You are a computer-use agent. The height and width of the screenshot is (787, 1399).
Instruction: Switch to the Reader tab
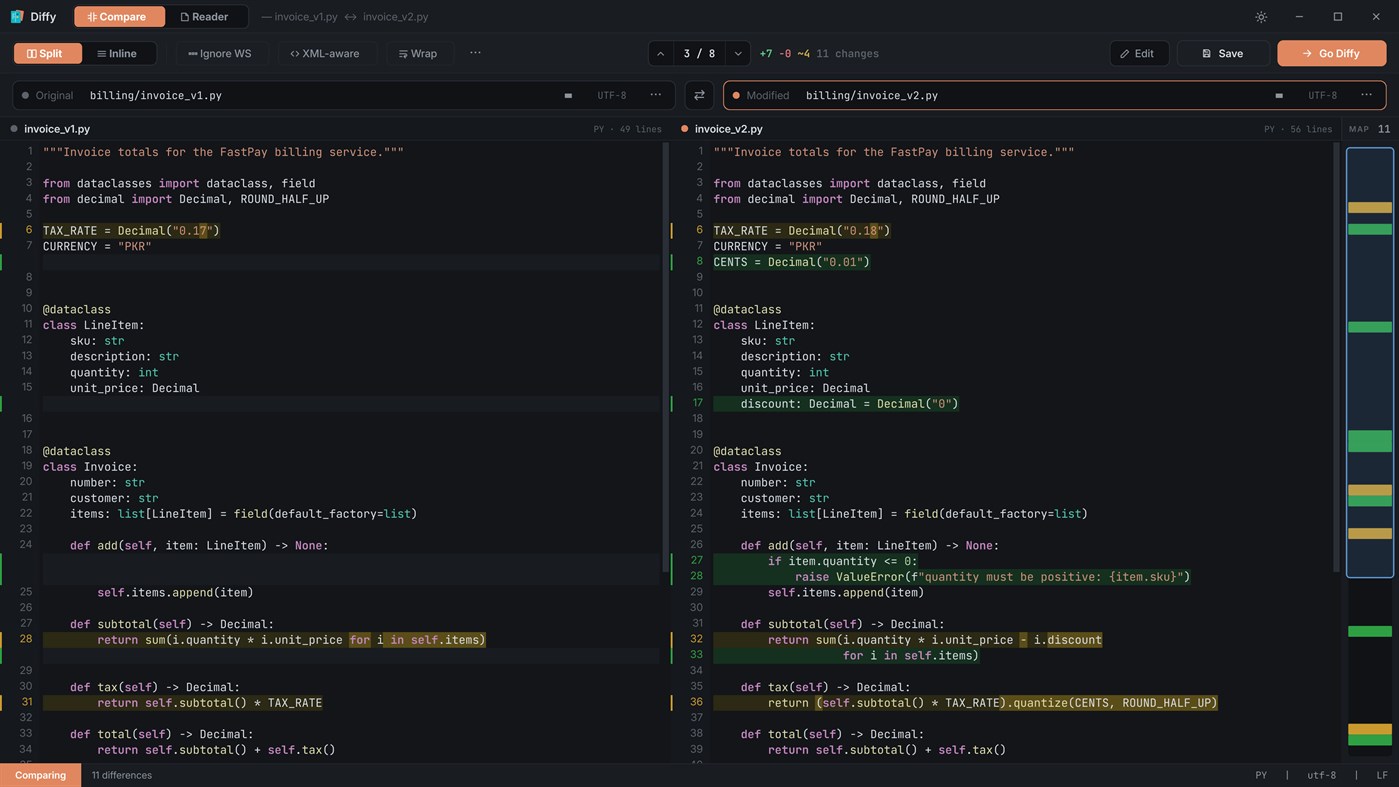pyautogui.click(x=204, y=17)
